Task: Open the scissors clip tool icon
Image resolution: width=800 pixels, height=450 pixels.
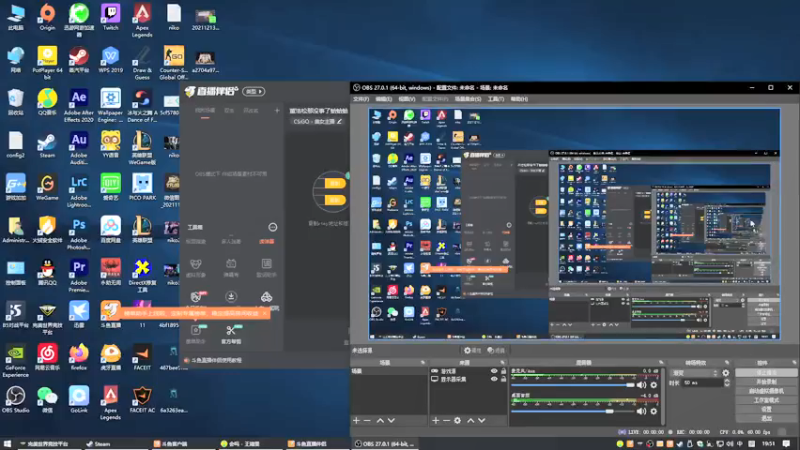Action: (x=231, y=331)
